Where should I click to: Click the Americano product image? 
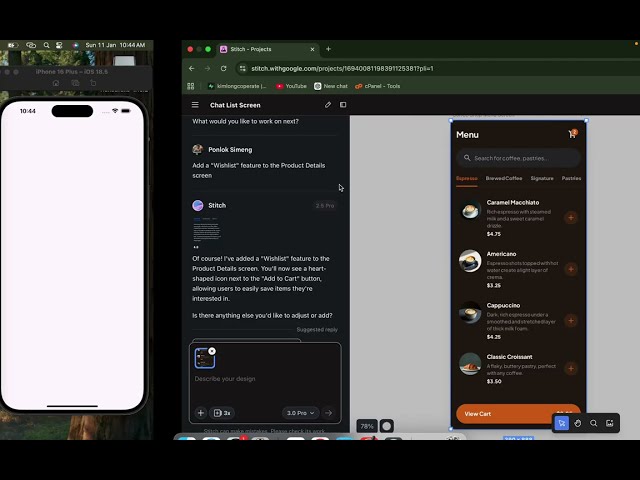tap(470, 261)
